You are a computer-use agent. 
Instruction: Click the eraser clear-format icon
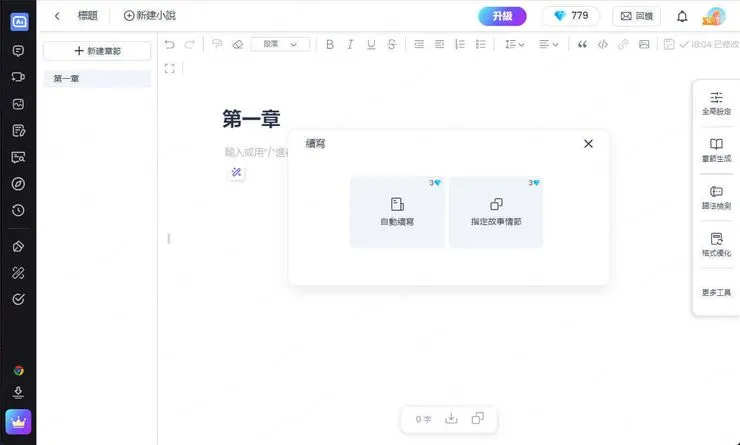(238, 44)
